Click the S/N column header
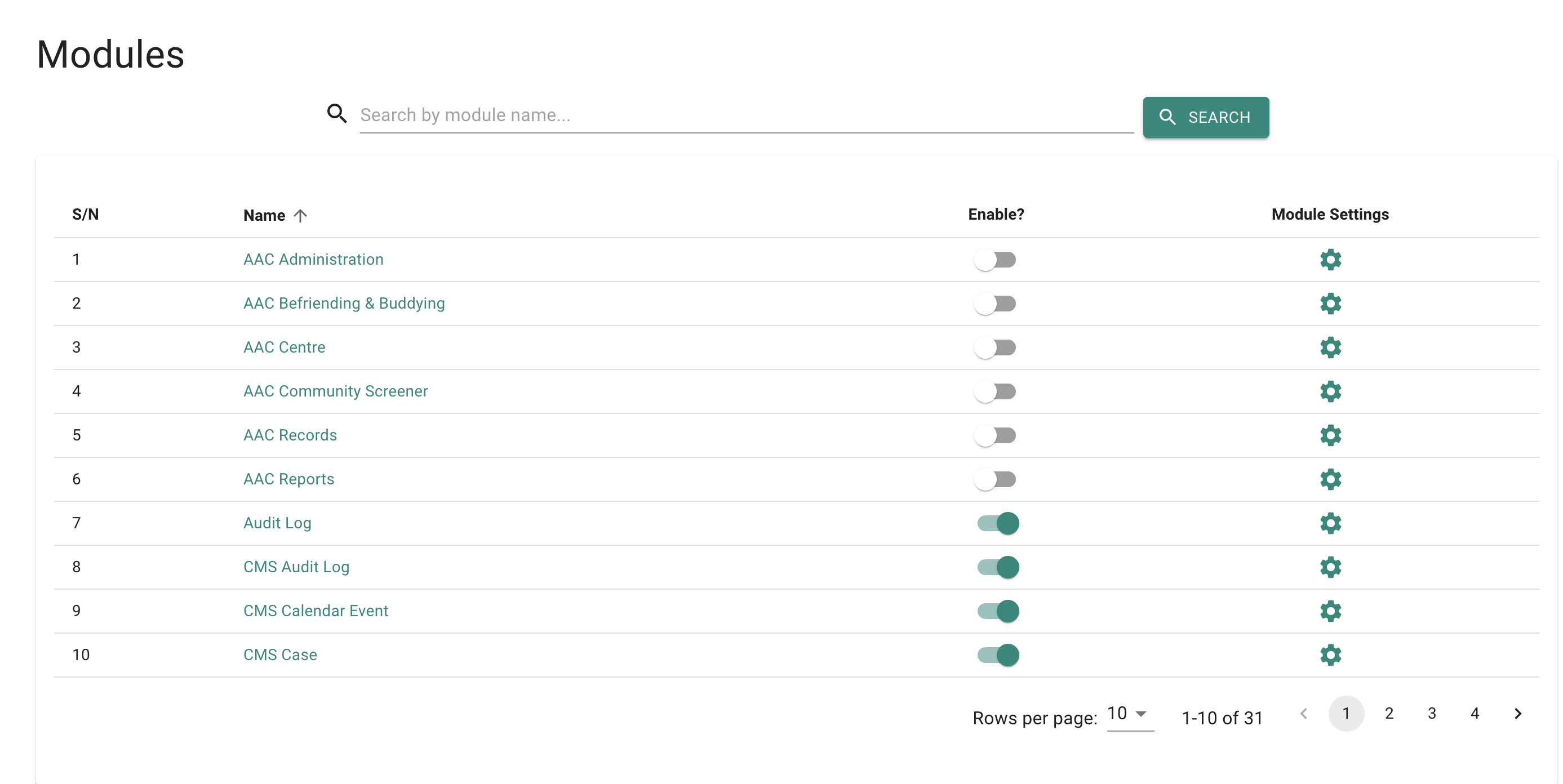Viewport: 1563px width, 784px height. (86, 215)
